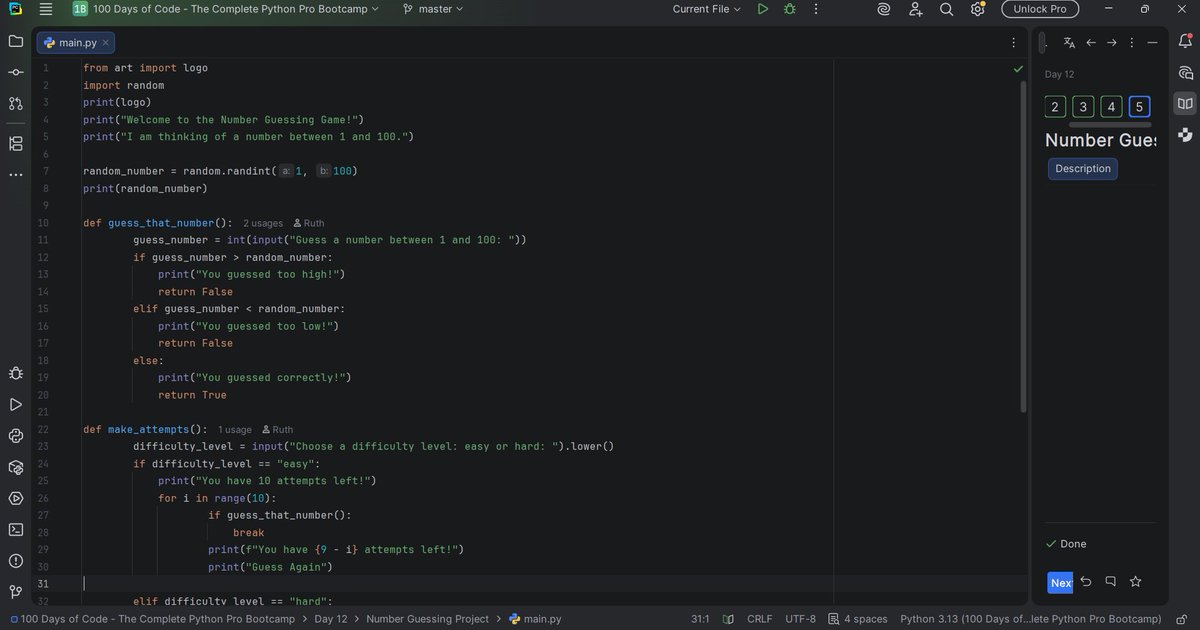Show 2 usages of guess_that_number

pos(263,223)
